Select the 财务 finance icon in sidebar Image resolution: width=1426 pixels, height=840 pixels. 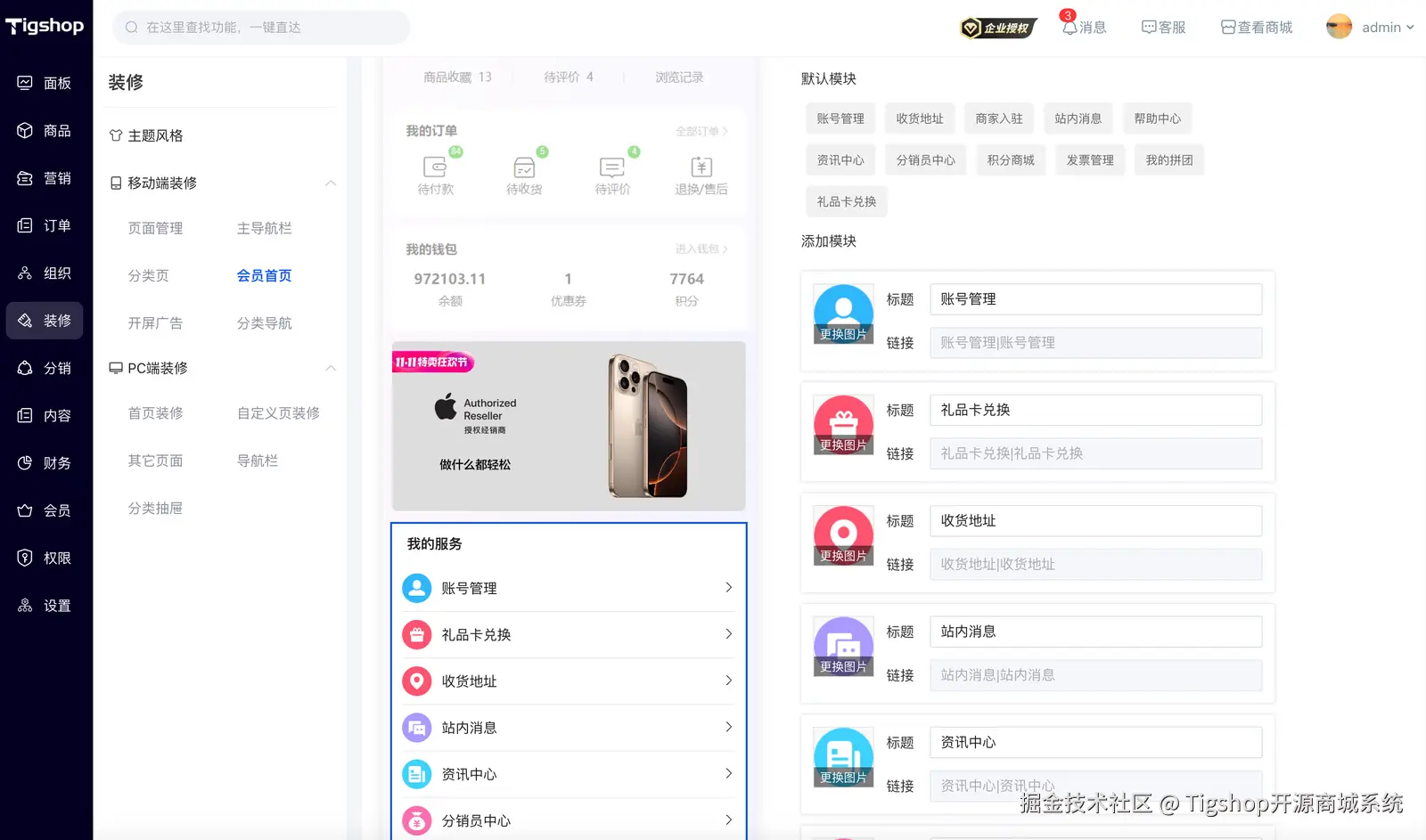click(x=25, y=463)
